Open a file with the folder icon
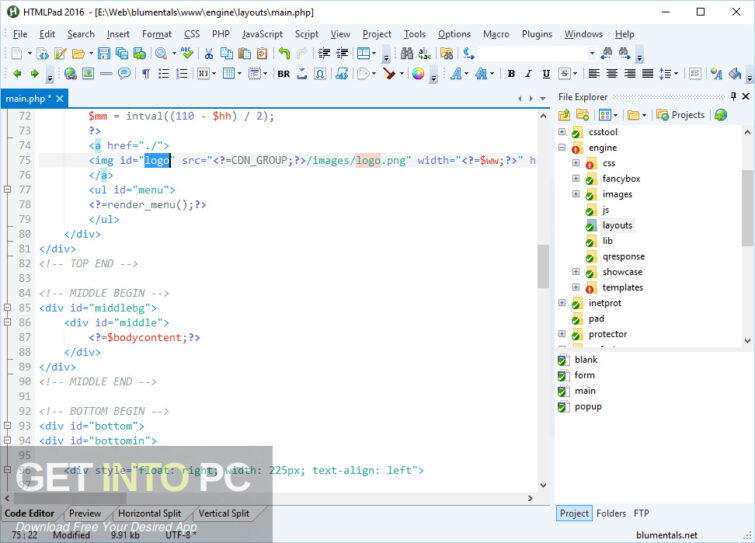This screenshot has width=755, height=543. tap(78, 53)
